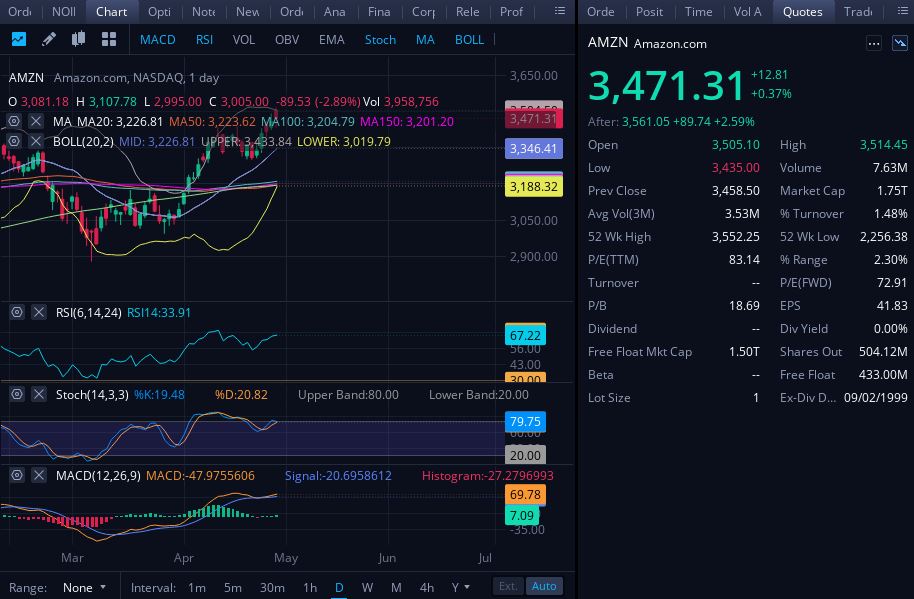914x599 pixels.
Task: Open the Positions tab in right panel
Action: [649, 12]
